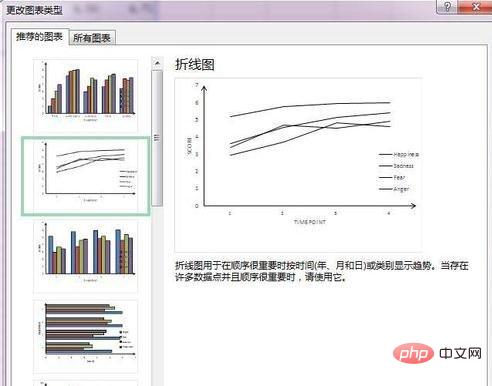Click the large line chart preview
The height and width of the screenshot is (386, 492).
click(x=298, y=165)
